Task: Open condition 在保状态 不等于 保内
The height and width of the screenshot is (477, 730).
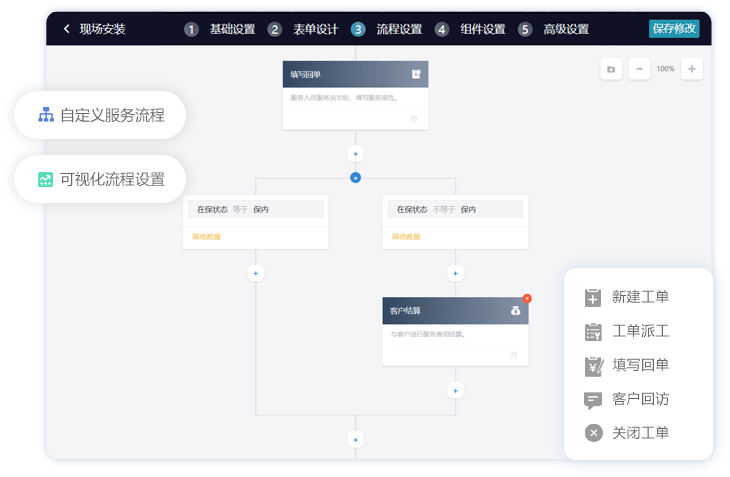Action: [455, 209]
